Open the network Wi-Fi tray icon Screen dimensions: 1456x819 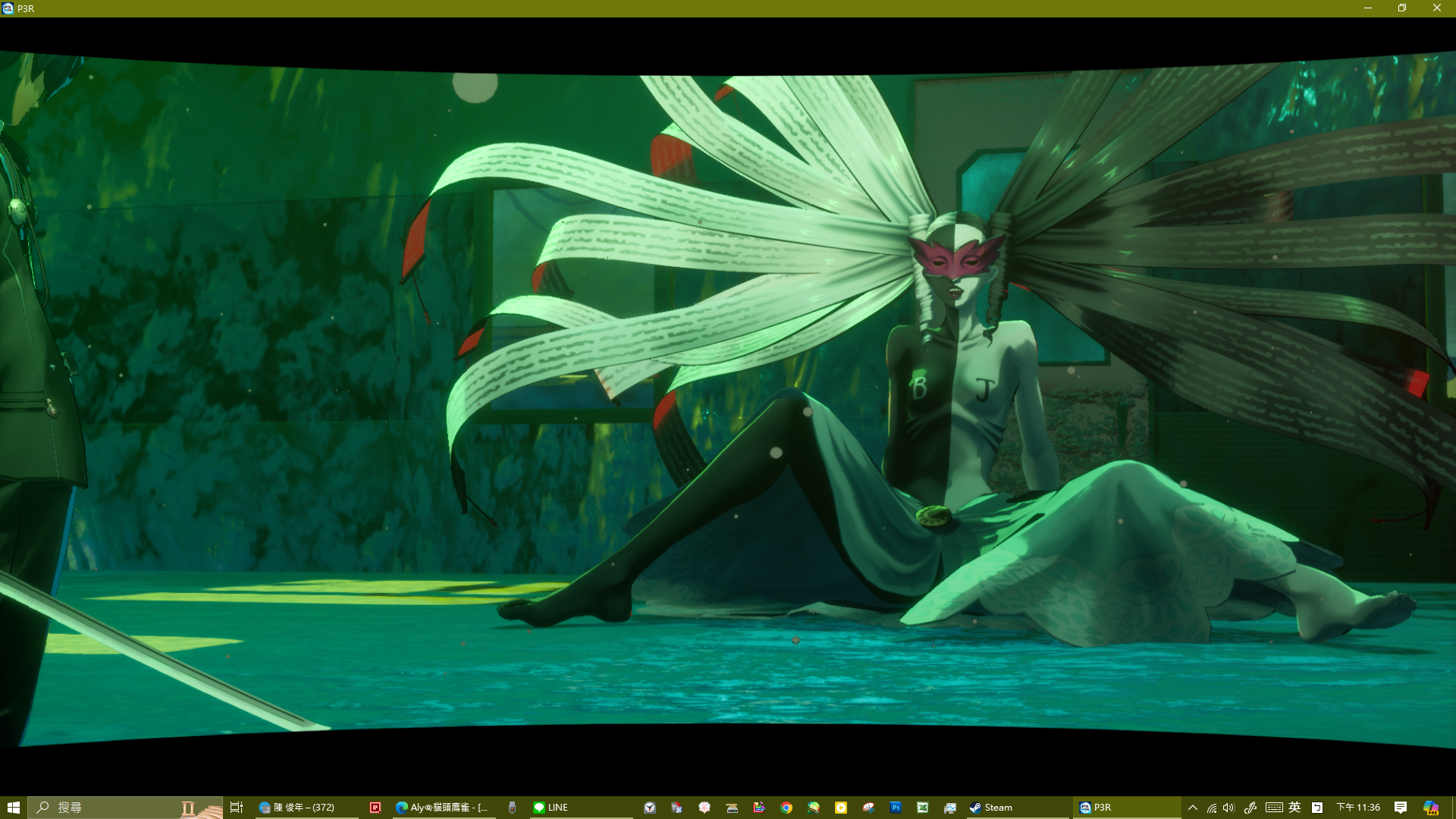coord(1212,808)
